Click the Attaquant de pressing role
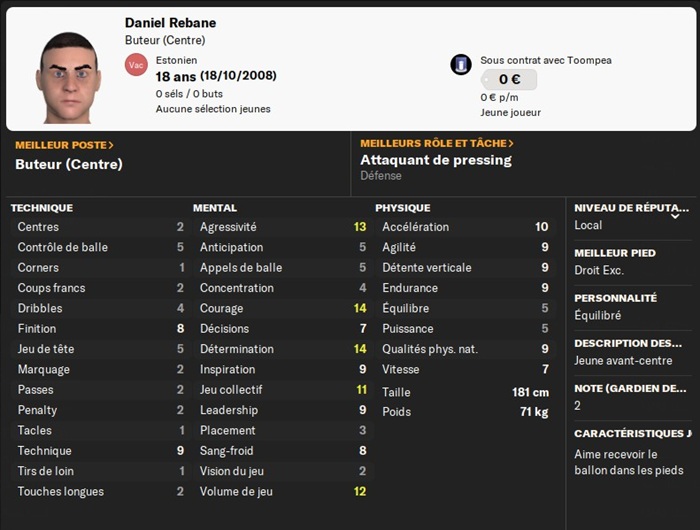Screen dimensions: 700x530 tap(436, 160)
